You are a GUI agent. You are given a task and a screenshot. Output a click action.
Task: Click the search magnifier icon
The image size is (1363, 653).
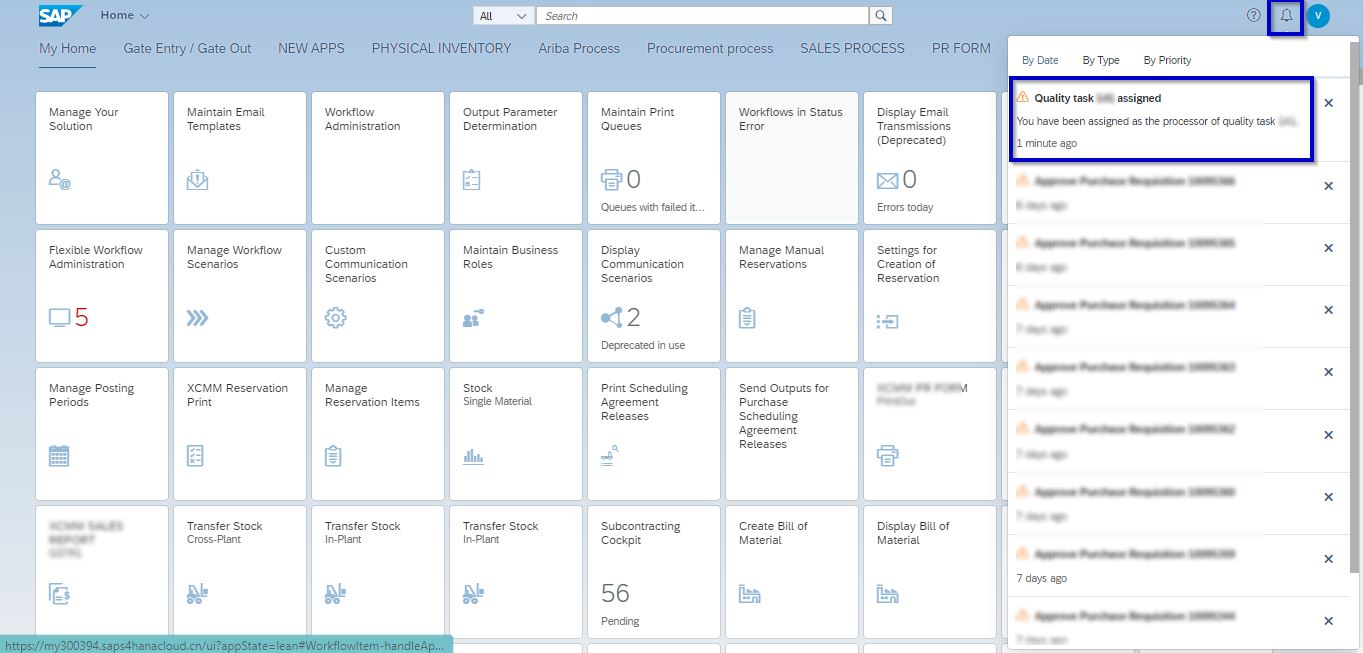click(879, 15)
